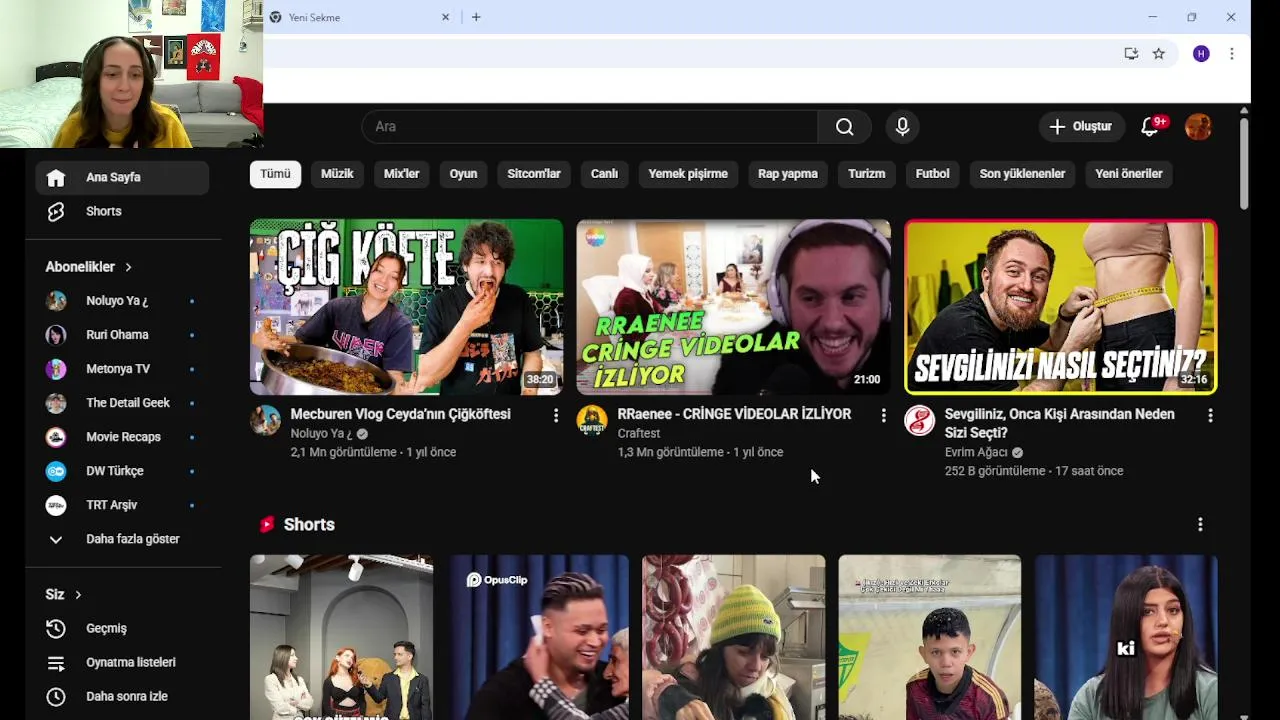The image size is (1280, 720).
Task: Select Yeni öneriler filter chip
Action: pos(1128,174)
